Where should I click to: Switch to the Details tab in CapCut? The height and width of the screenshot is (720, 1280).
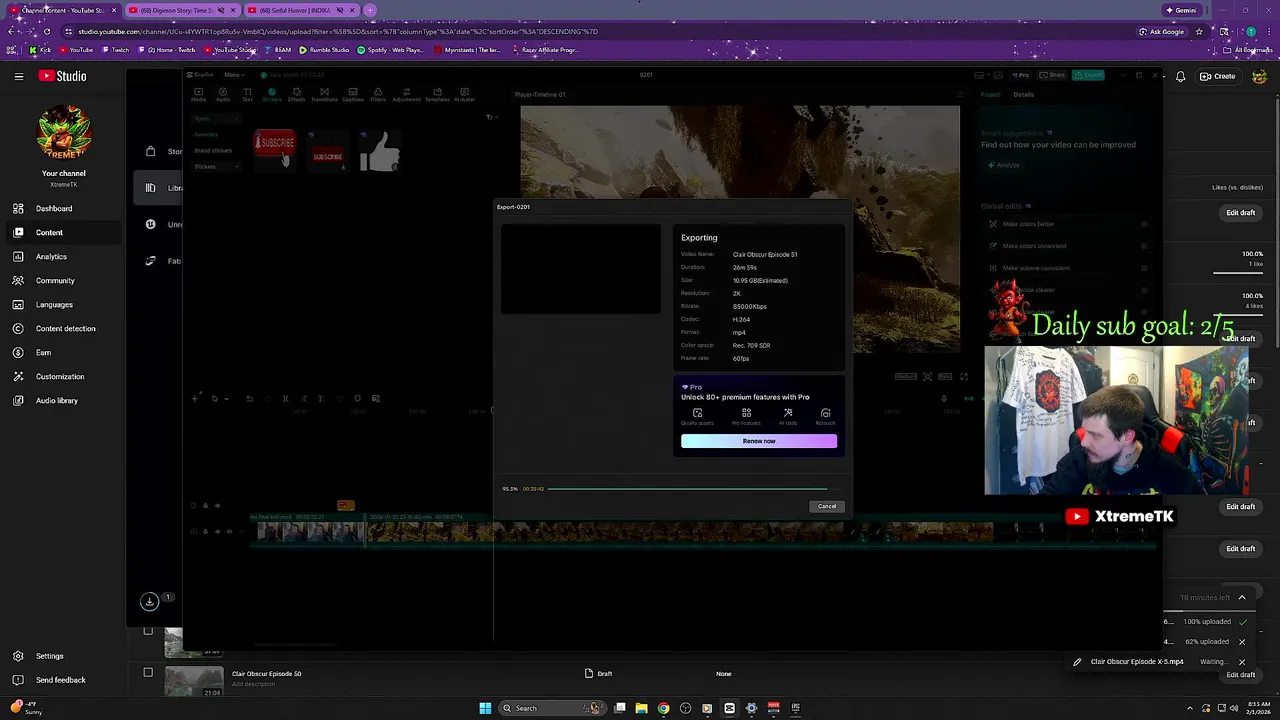point(1023,95)
